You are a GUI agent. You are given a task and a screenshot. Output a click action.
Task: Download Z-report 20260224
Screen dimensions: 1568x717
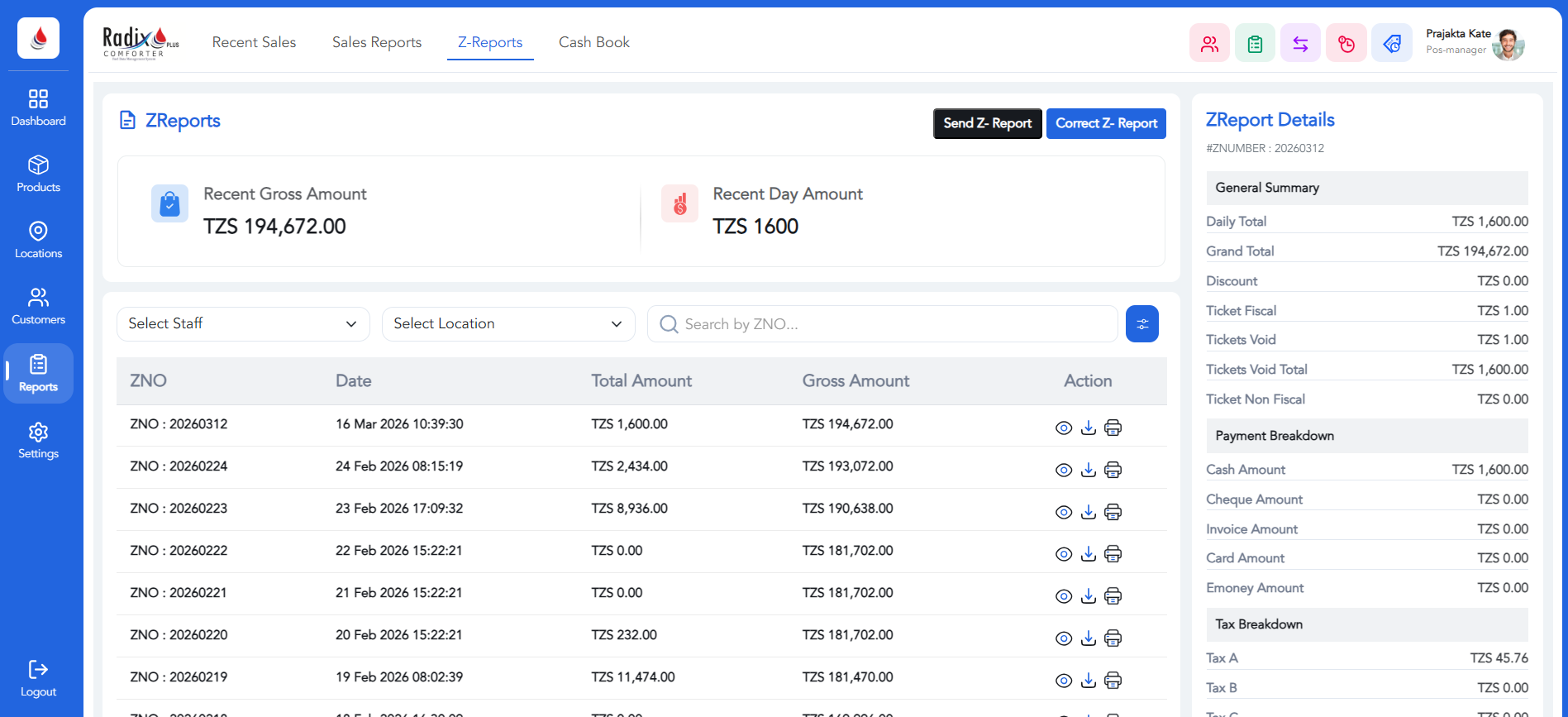click(1089, 470)
